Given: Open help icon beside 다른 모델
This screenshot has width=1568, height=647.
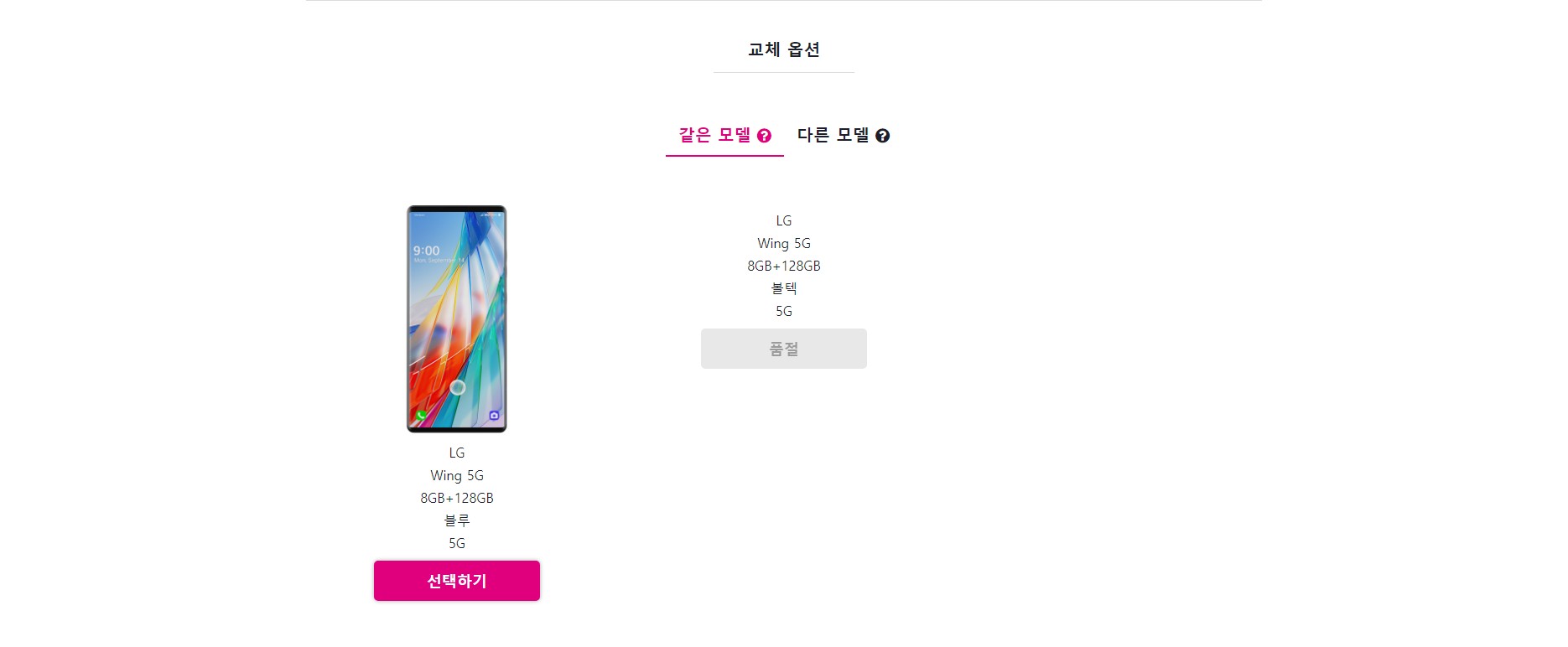Looking at the screenshot, I should click(882, 136).
